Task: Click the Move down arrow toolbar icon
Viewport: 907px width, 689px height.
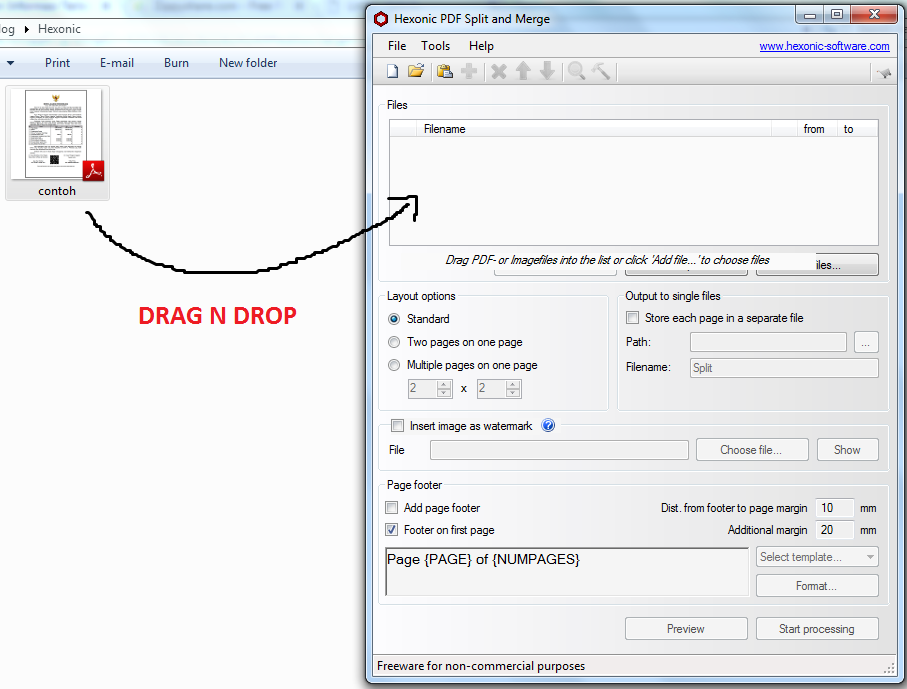Action: [547, 71]
